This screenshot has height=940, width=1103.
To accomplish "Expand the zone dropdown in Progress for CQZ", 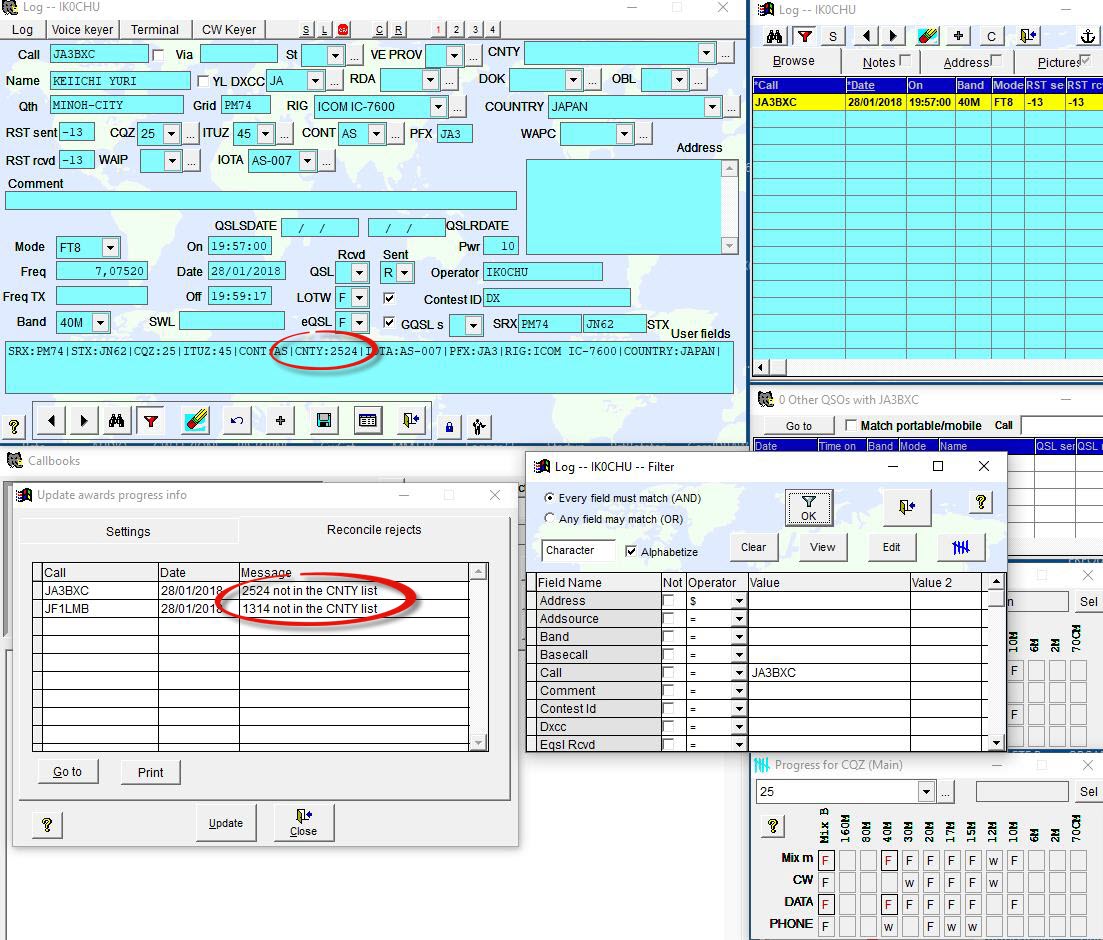I will click(x=926, y=792).
